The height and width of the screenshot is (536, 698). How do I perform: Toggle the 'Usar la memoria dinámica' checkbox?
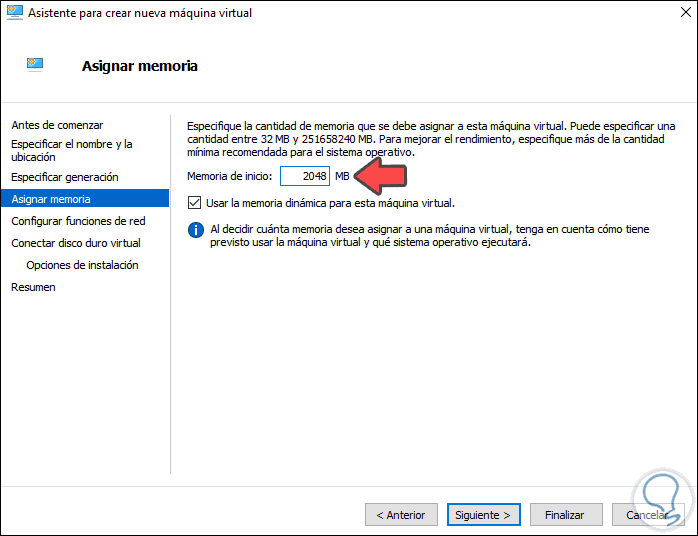(x=195, y=202)
